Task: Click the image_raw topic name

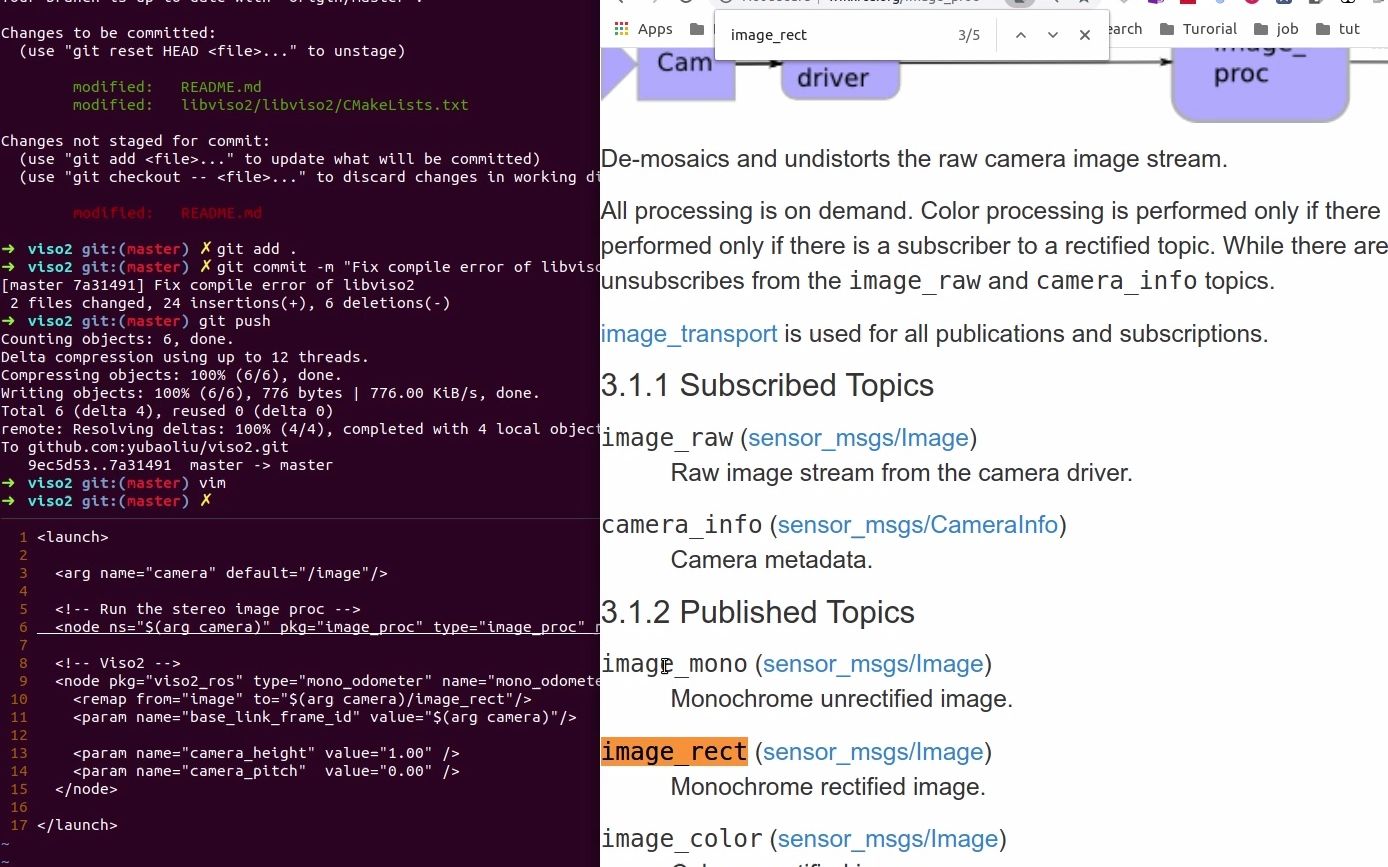Action: [667, 438]
